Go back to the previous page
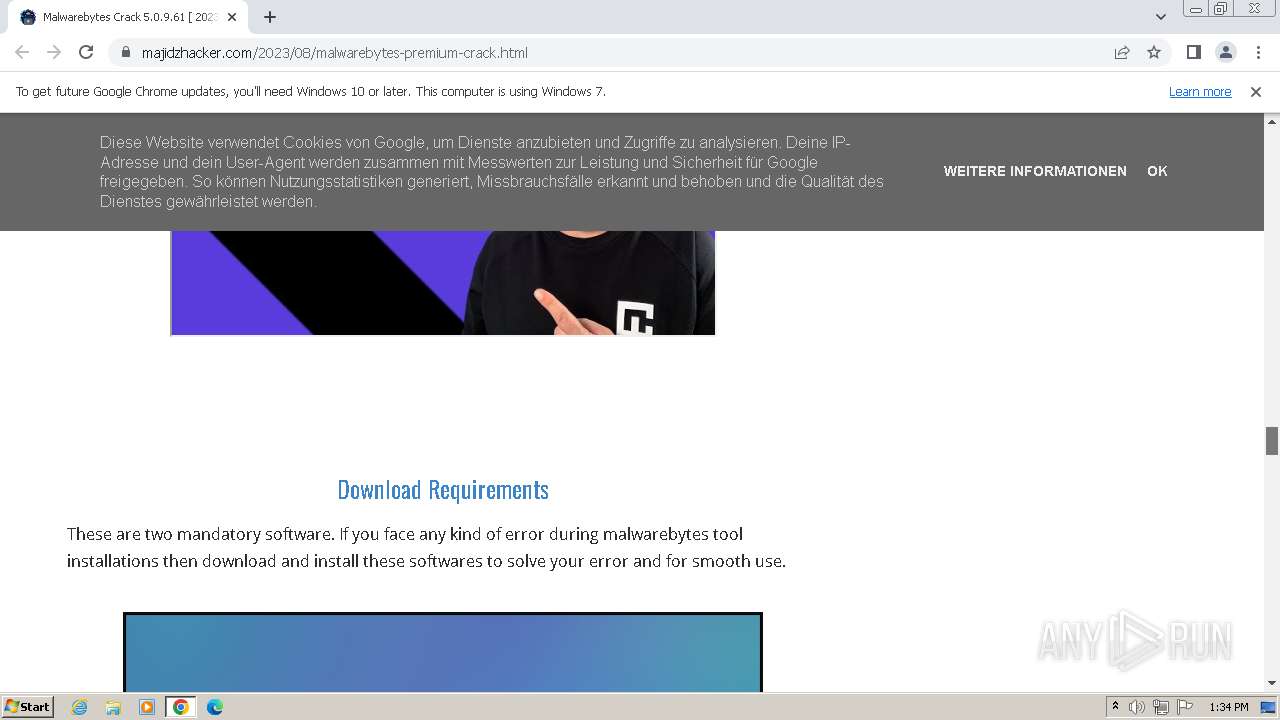The height and width of the screenshot is (720, 1280). (22, 52)
